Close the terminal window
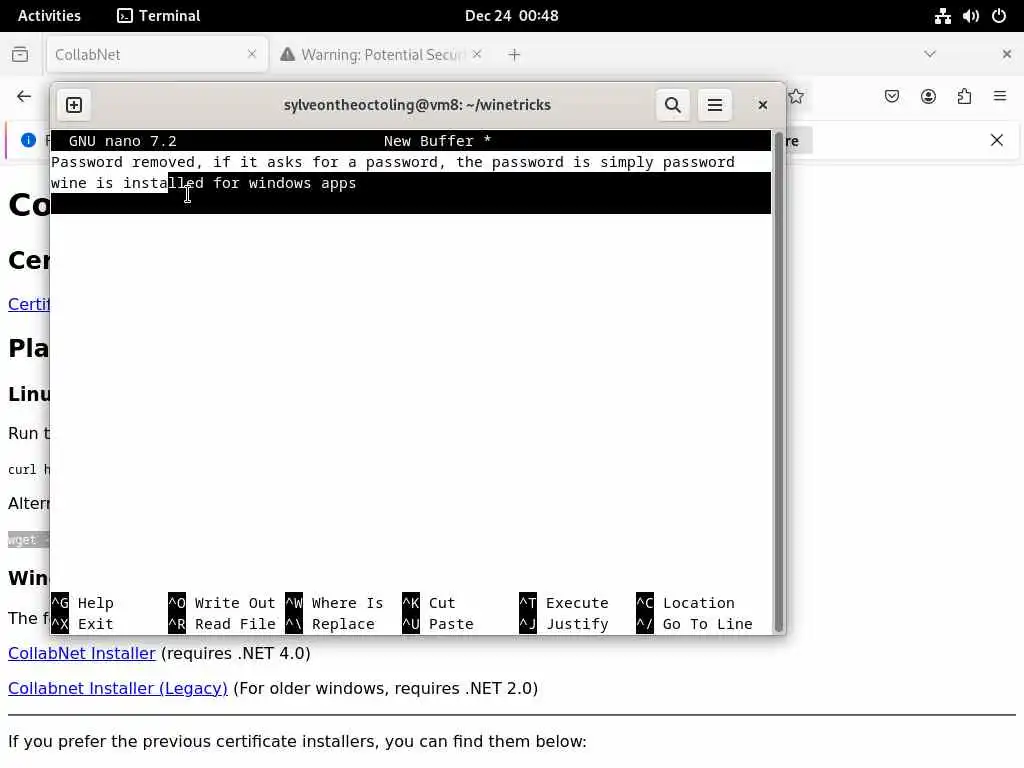This screenshot has width=1024, height=768. tap(762, 105)
